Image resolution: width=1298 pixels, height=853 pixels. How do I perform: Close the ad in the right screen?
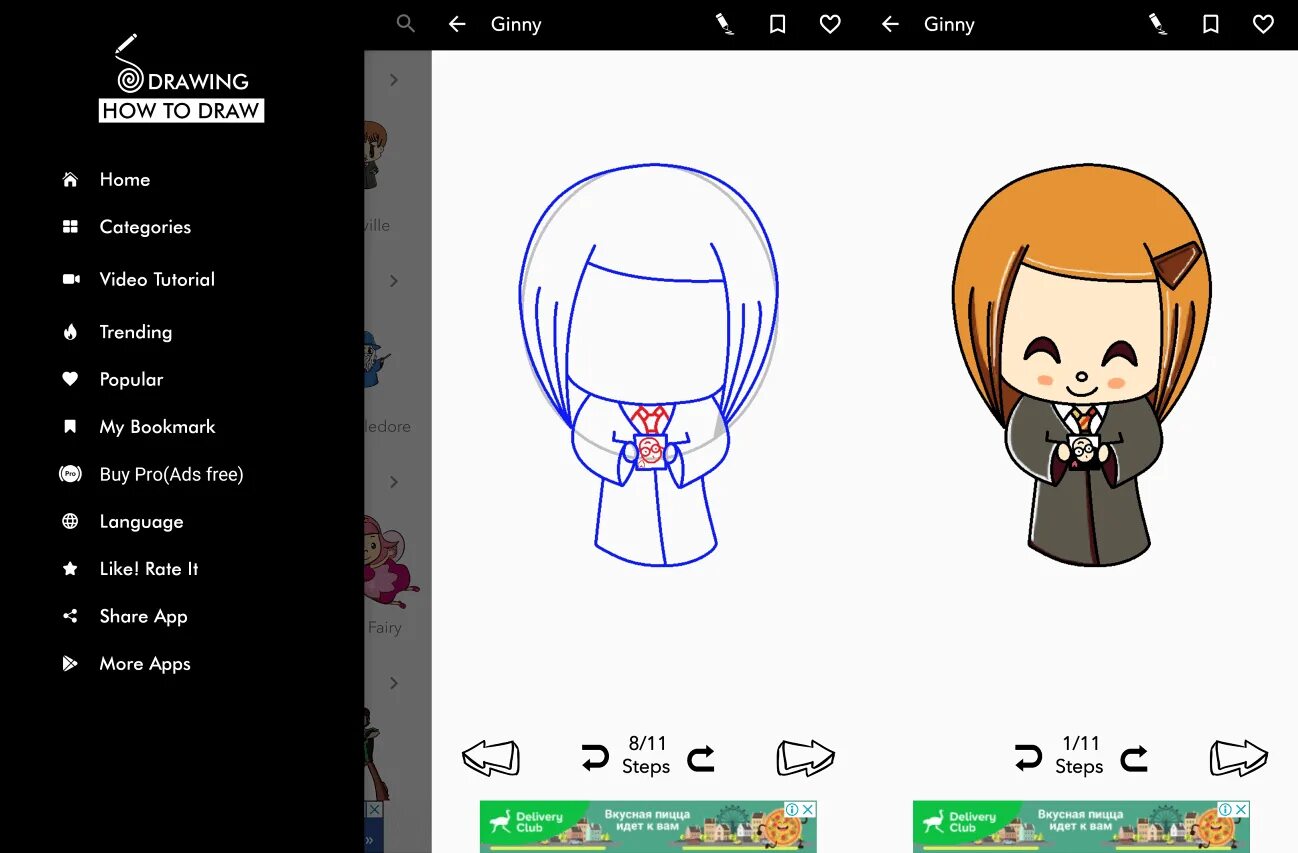point(1241,809)
